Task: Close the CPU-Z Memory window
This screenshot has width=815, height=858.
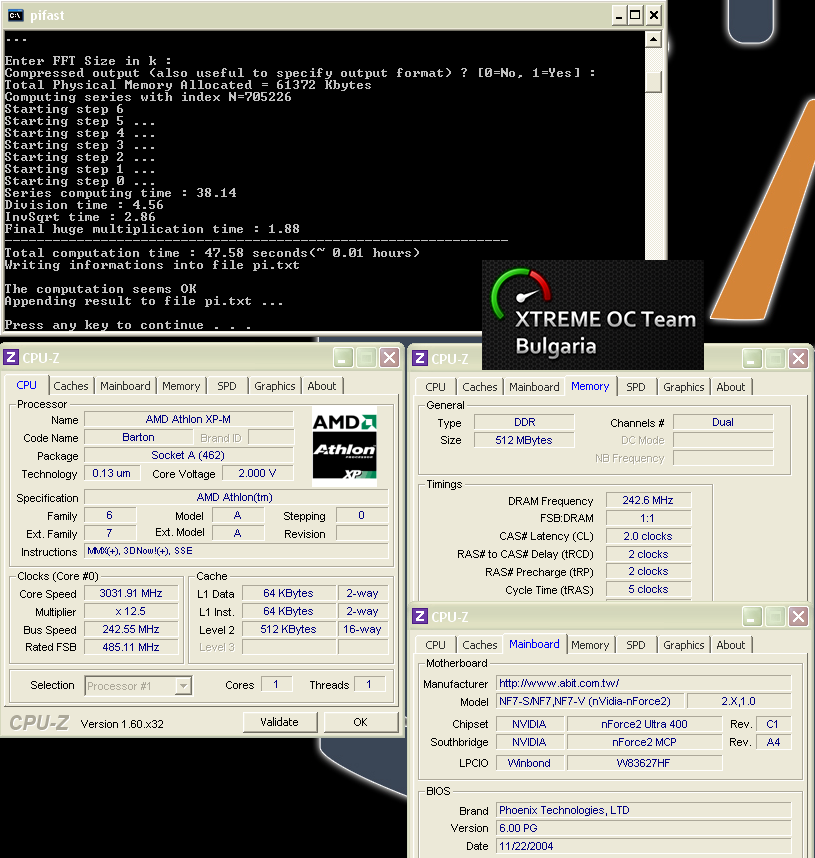Action: point(799,359)
